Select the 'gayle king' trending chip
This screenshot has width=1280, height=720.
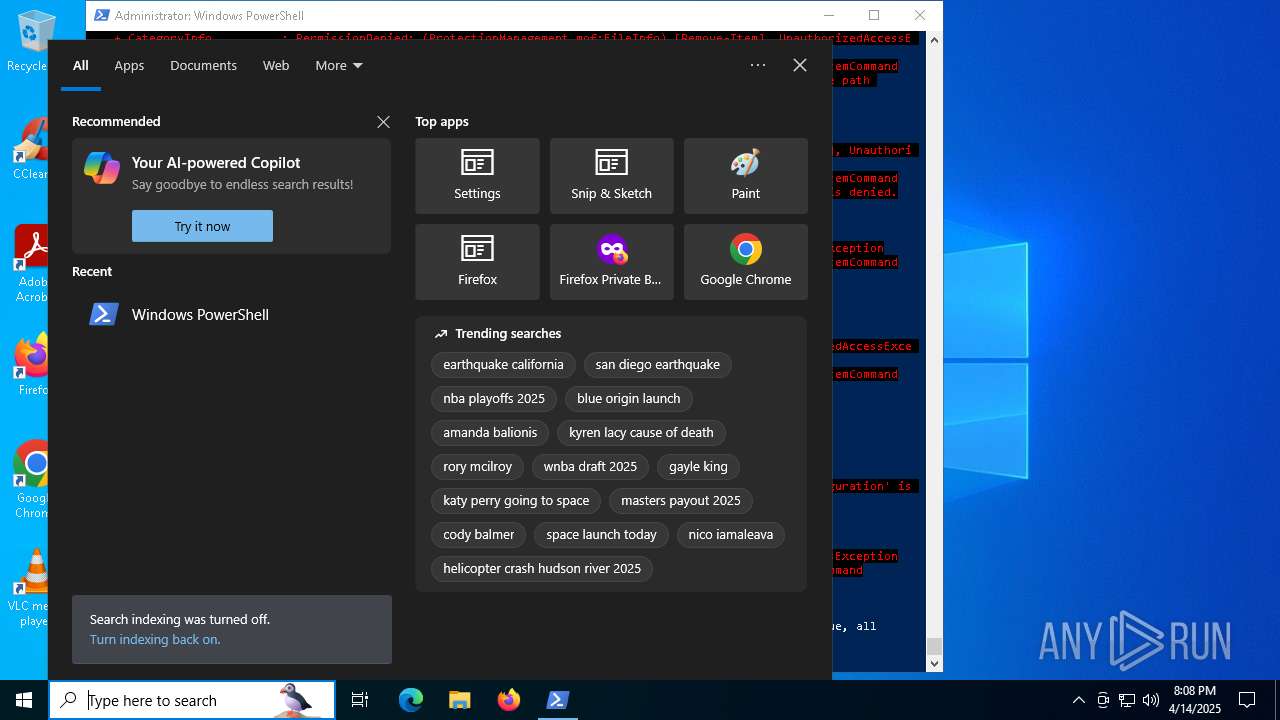pyautogui.click(x=698, y=467)
